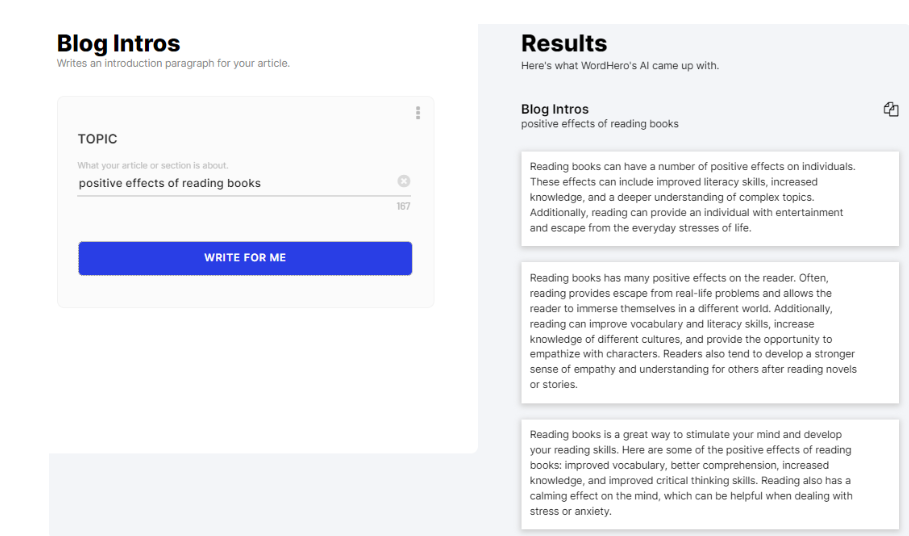Viewport: 909px width, 536px height.
Task: Select the first result starting "Reading books can"
Action: coord(709,197)
